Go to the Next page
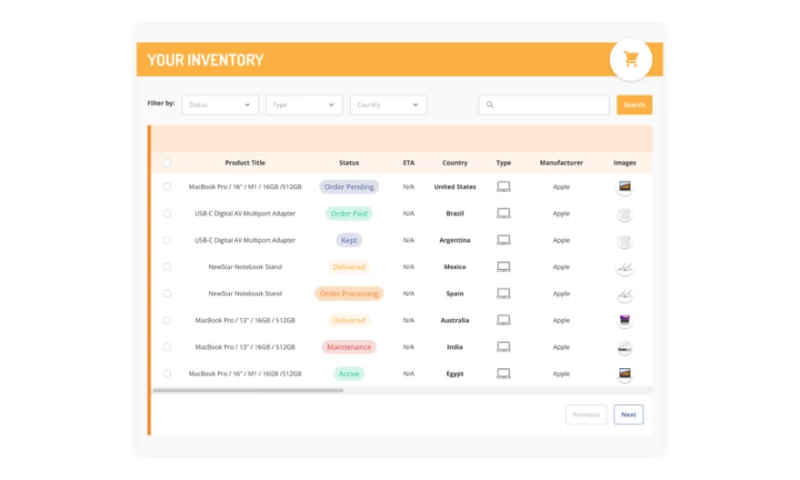The height and width of the screenshot is (480, 800). pos(628,414)
